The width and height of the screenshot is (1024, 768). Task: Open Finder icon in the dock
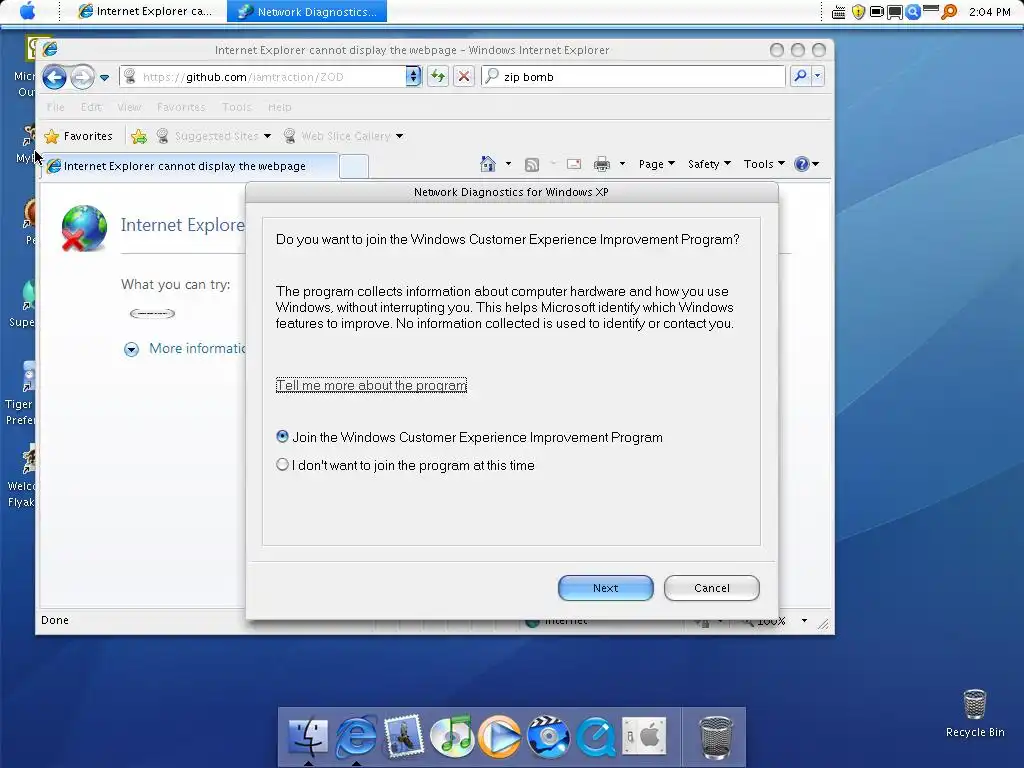coord(308,737)
